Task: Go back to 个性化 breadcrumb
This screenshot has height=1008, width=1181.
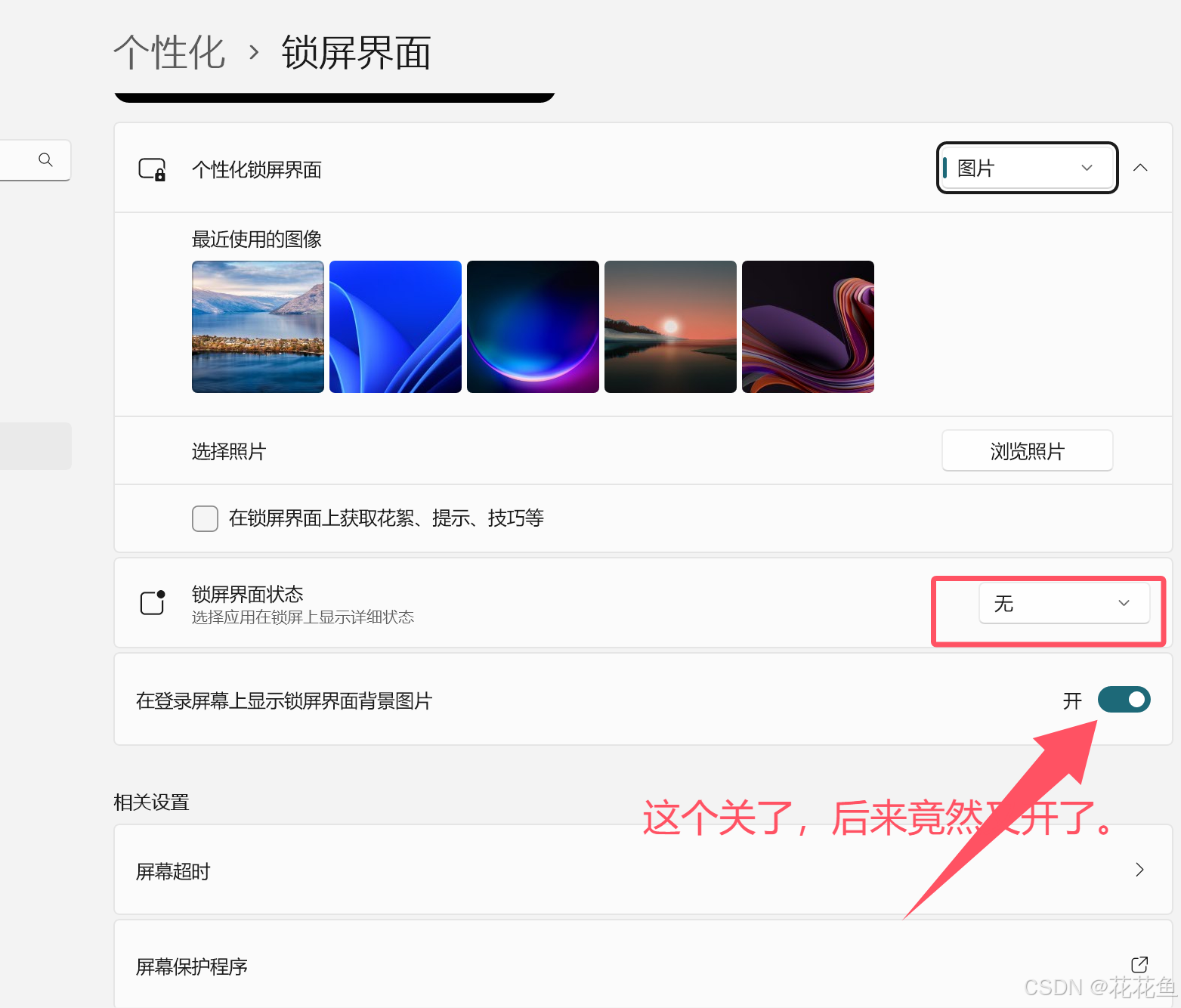Action: [x=169, y=53]
